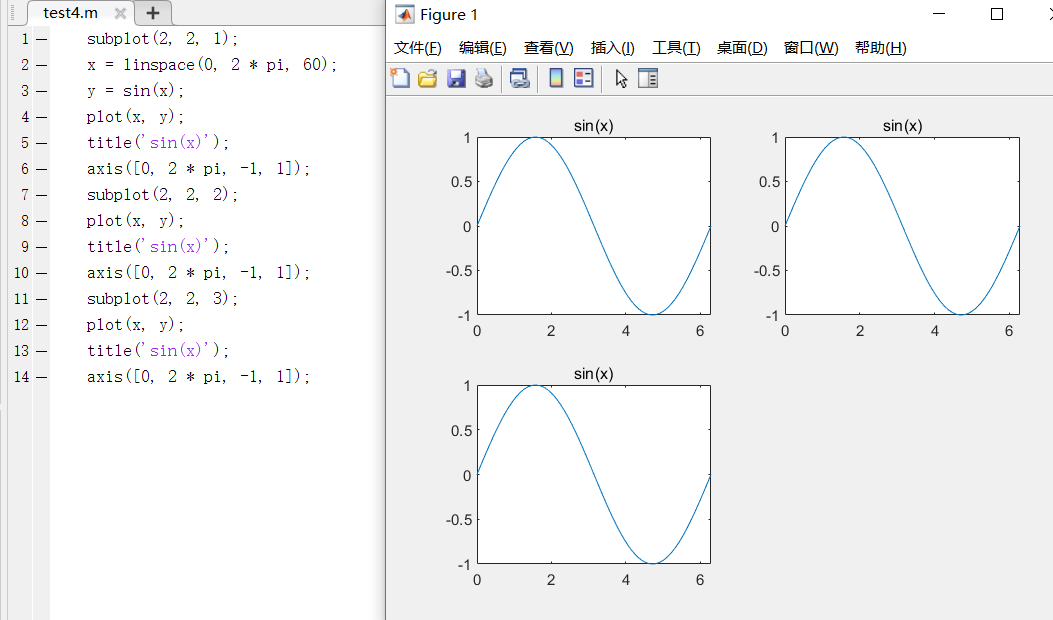Click the plot call on line 8

[135, 220]
